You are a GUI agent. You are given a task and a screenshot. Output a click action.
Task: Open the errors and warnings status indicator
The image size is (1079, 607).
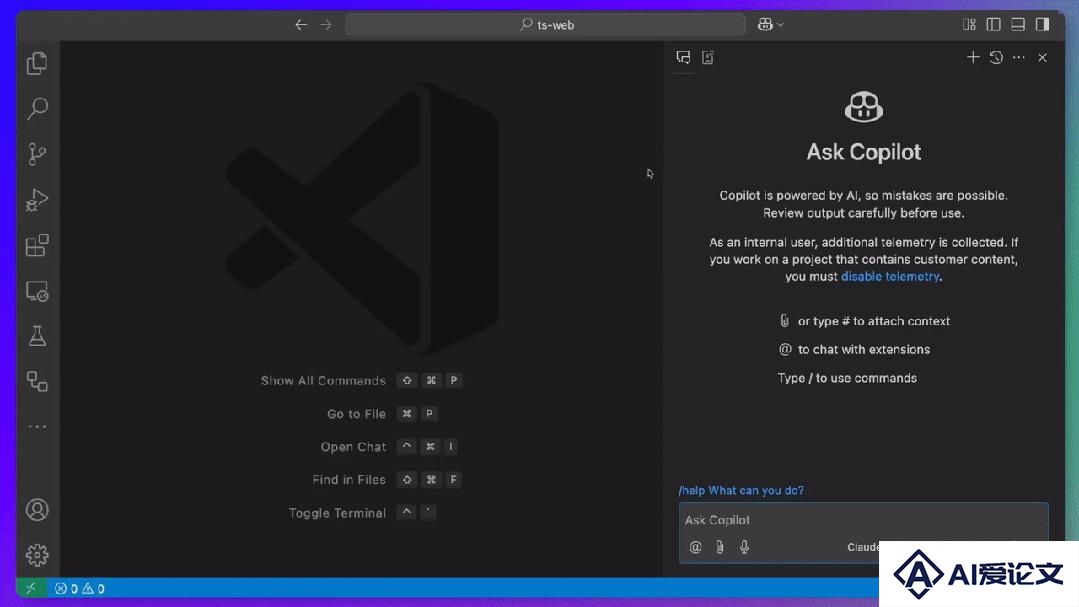point(80,588)
